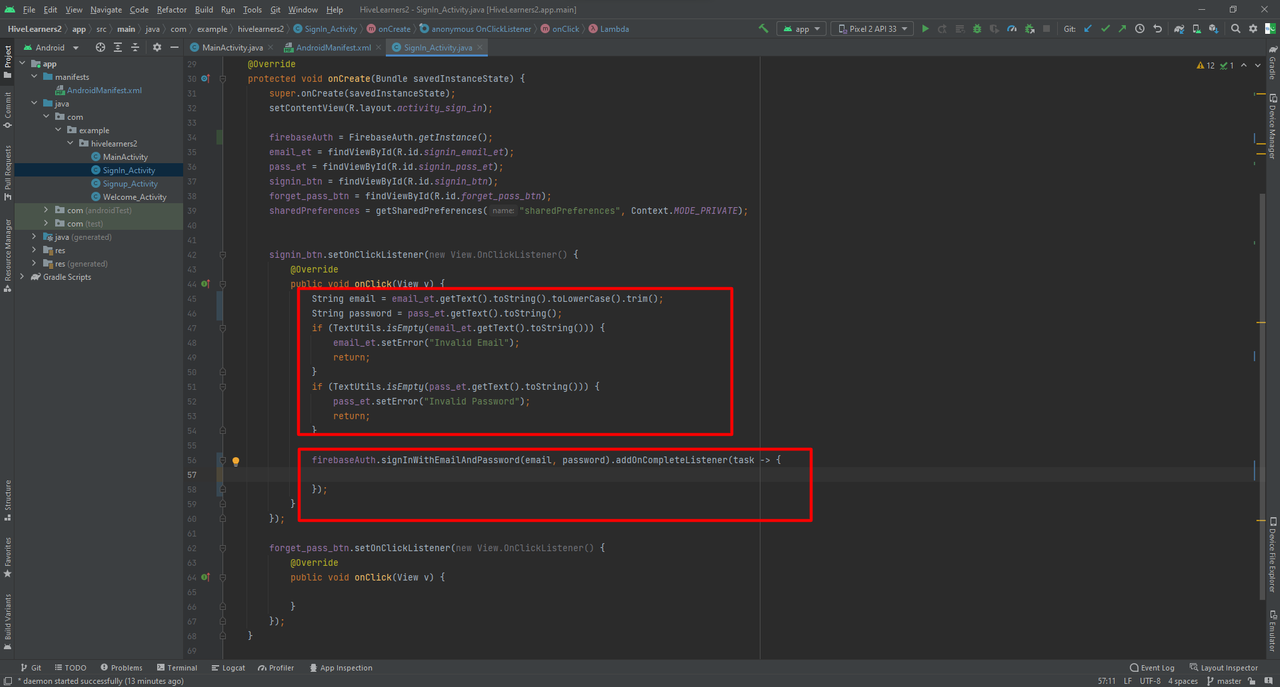Open the Tools menu
This screenshot has height=687, width=1280.
(x=252, y=9)
